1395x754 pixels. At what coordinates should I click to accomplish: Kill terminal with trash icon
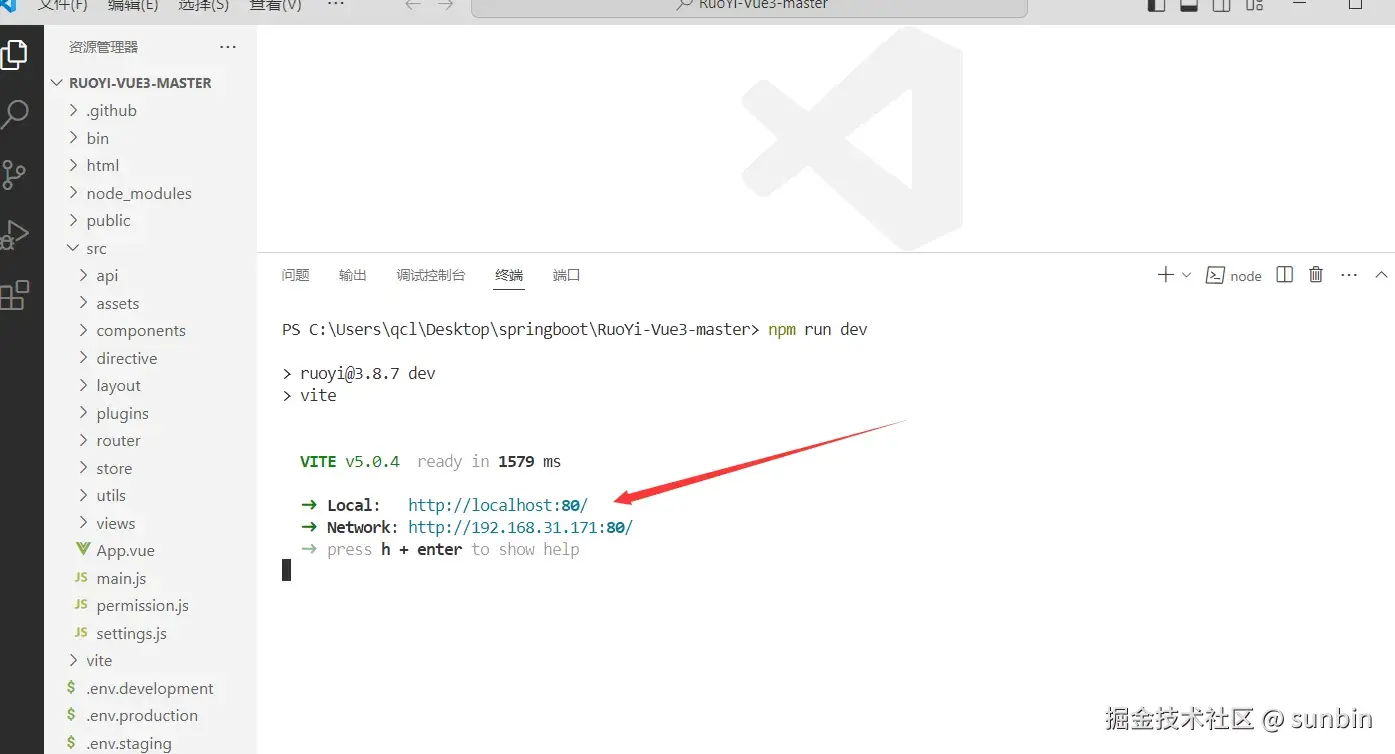coord(1316,275)
